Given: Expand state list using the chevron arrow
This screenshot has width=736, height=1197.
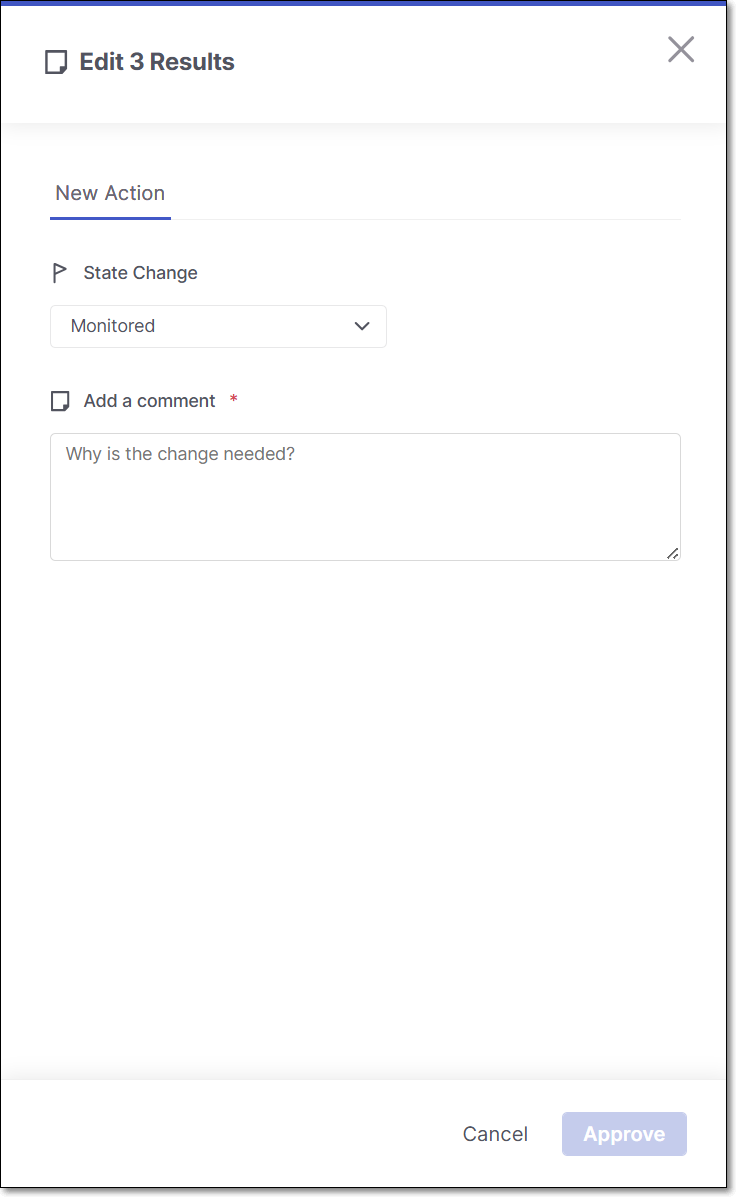Looking at the screenshot, I should click(x=362, y=326).
